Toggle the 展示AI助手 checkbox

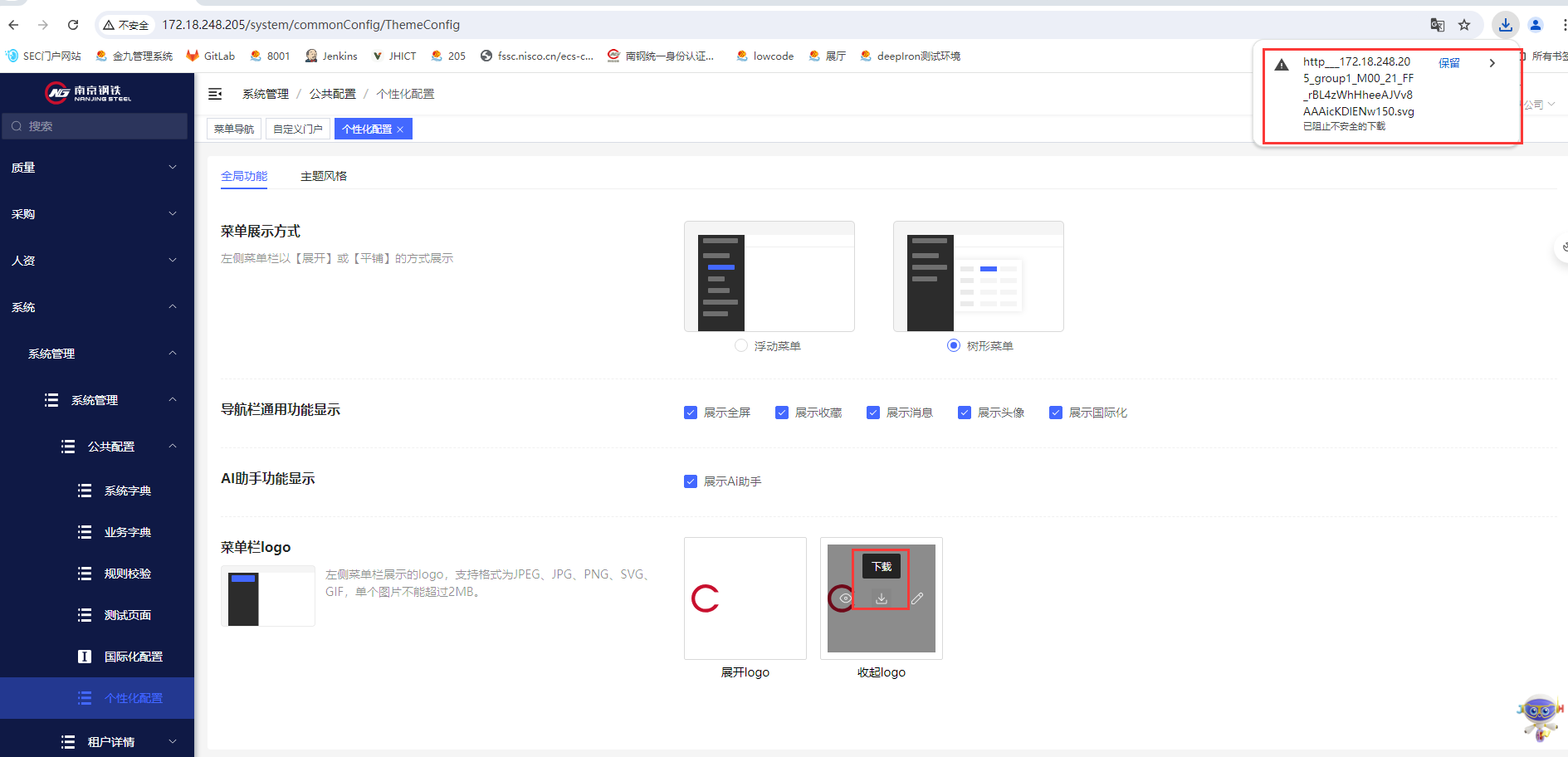point(691,481)
